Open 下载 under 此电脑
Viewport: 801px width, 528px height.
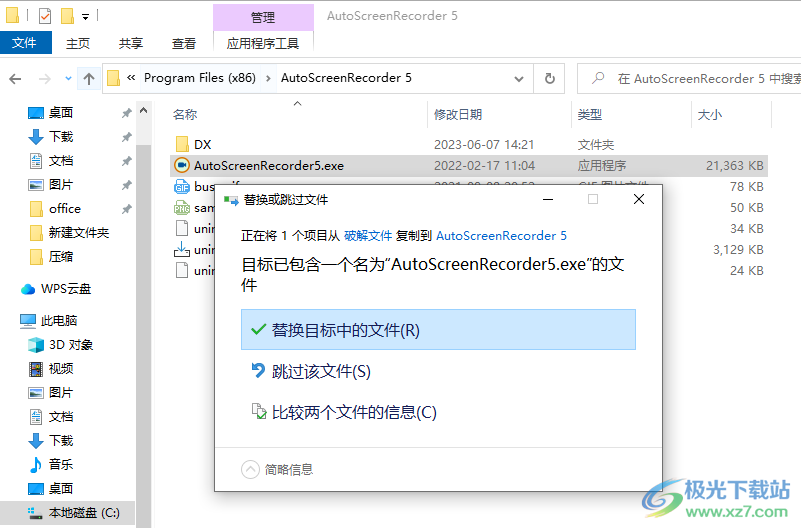(61, 440)
